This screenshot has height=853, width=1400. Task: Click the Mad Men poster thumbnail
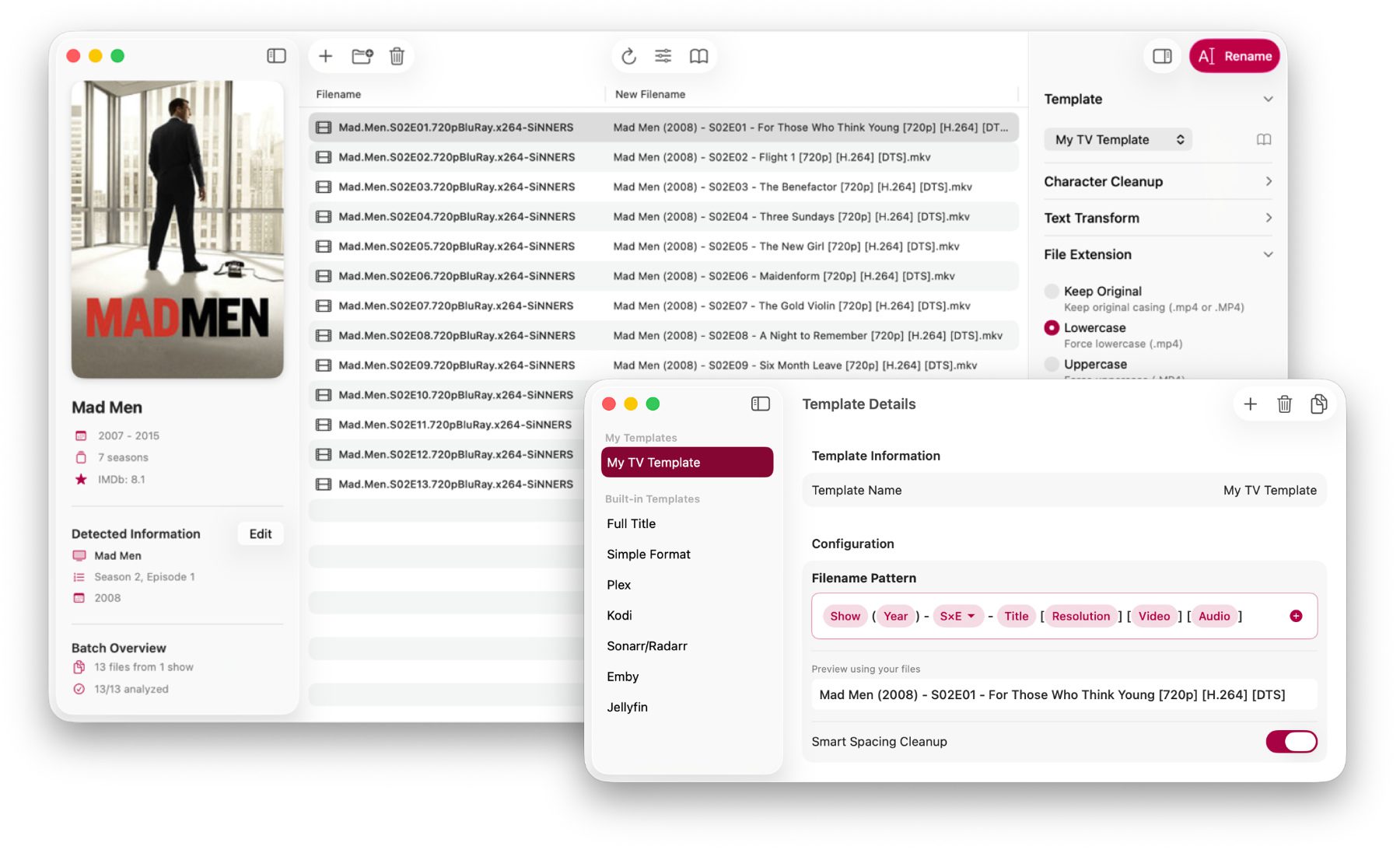point(177,229)
